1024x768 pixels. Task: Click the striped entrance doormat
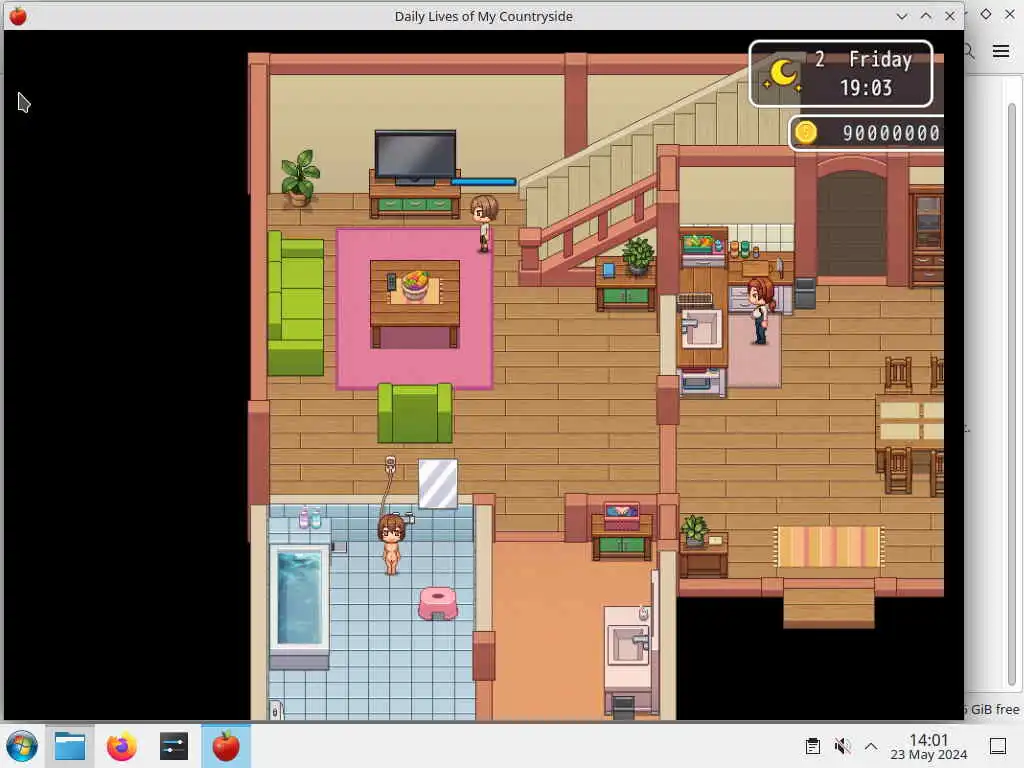(x=829, y=547)
